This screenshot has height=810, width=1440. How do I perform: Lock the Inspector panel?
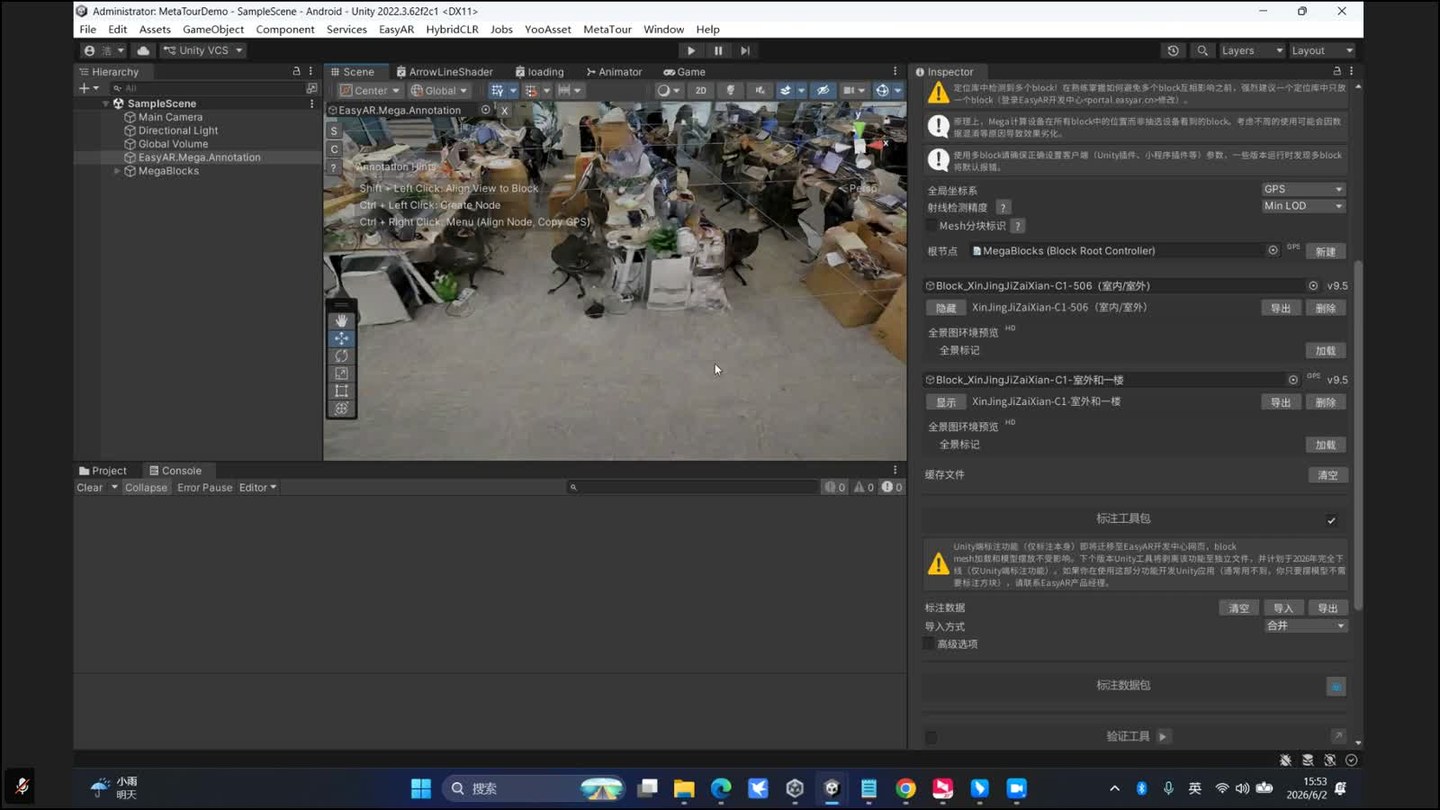tap(1337, 71)
